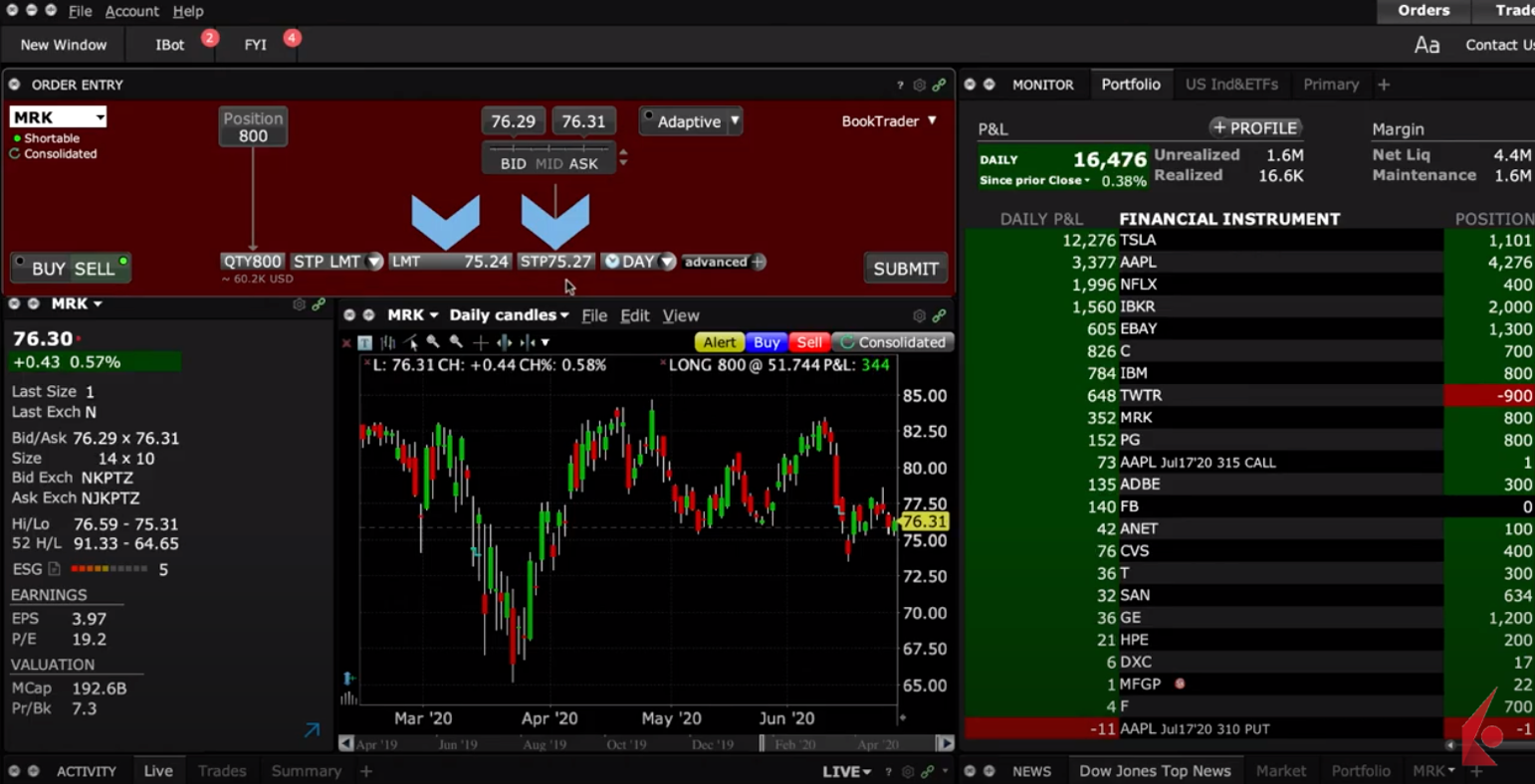Switch to the Trades tab at the bottom

221,770
